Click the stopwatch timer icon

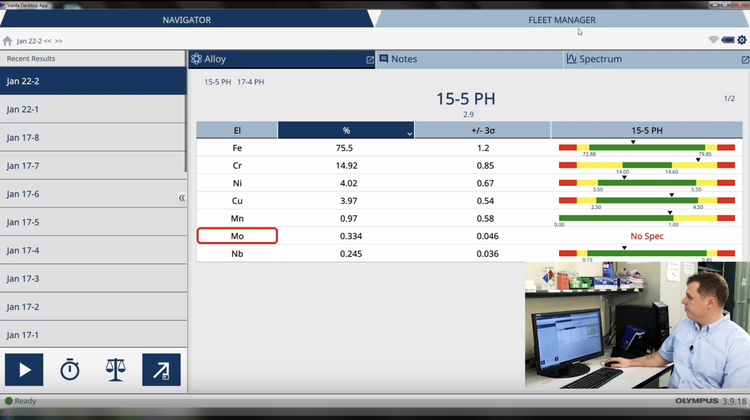69,370
